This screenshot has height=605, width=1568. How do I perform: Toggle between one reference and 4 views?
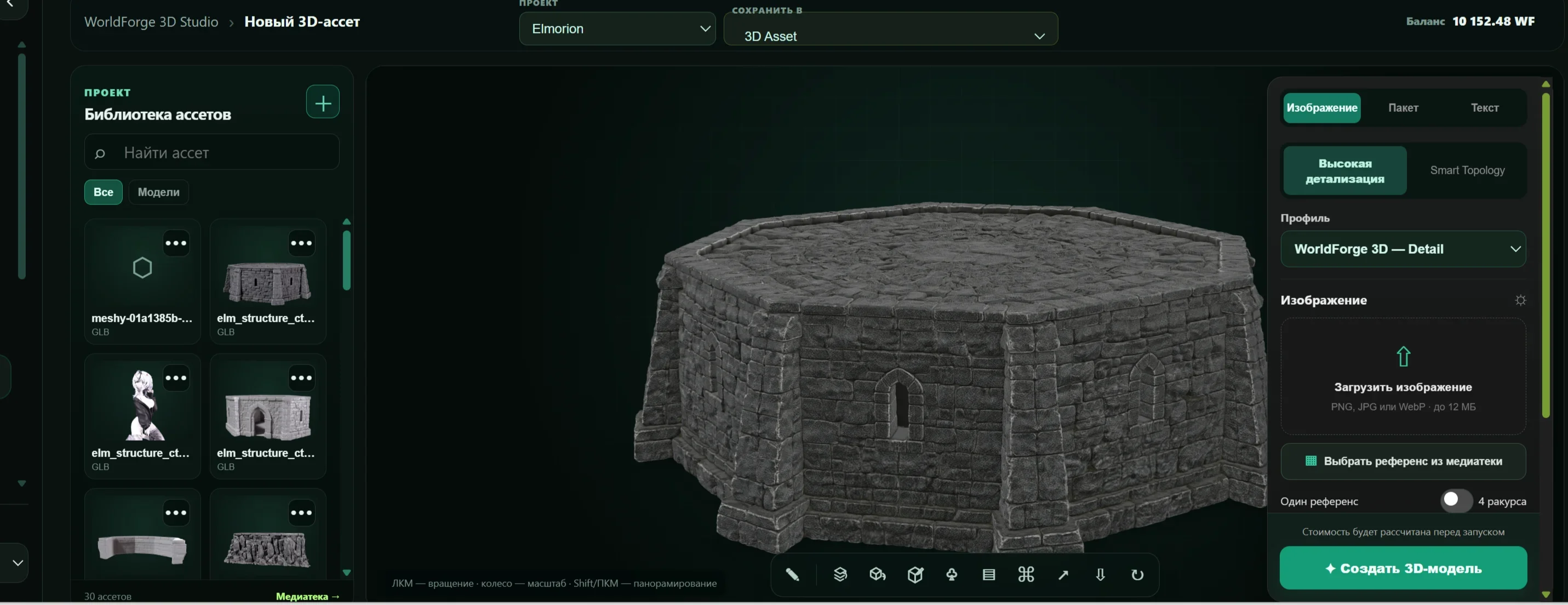click(1456, 501)
